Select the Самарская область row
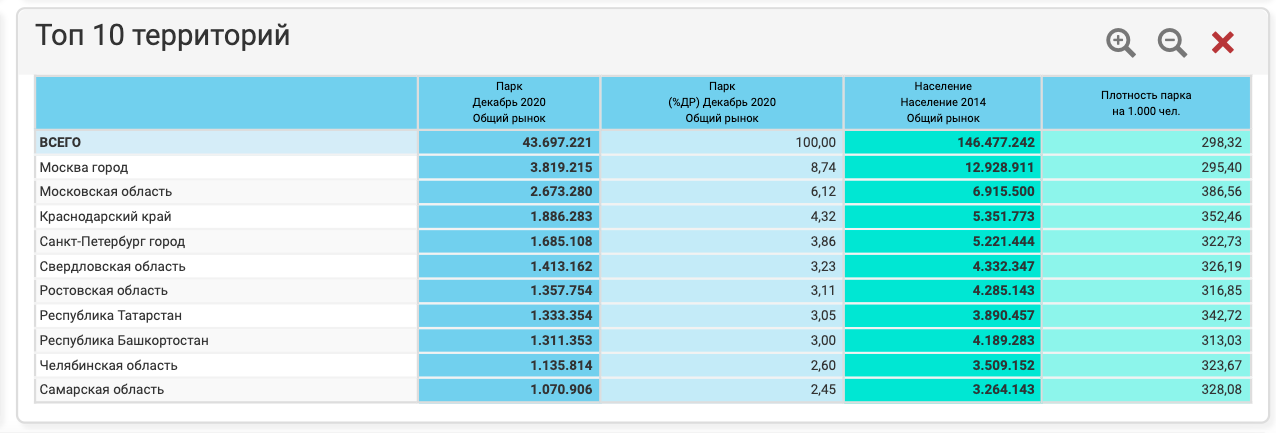This screenshot has height=433, width=1276. 101,390
